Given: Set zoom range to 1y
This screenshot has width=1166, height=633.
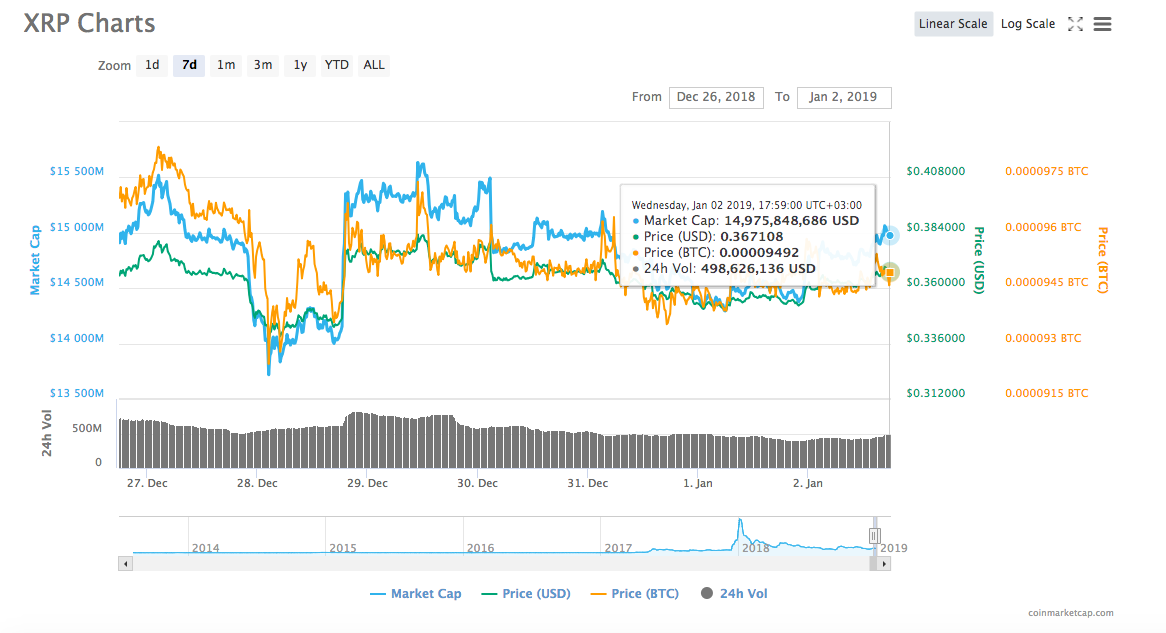Looking at the screenshot, I should 300,65.
